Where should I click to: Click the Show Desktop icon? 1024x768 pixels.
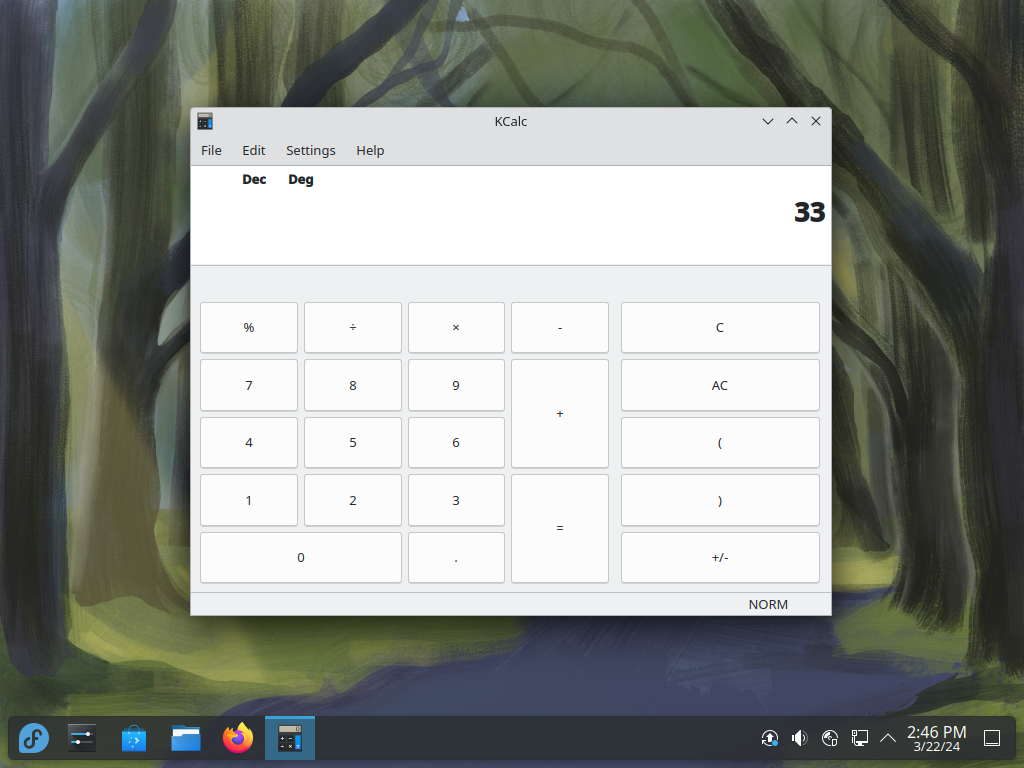pos(992,739)
